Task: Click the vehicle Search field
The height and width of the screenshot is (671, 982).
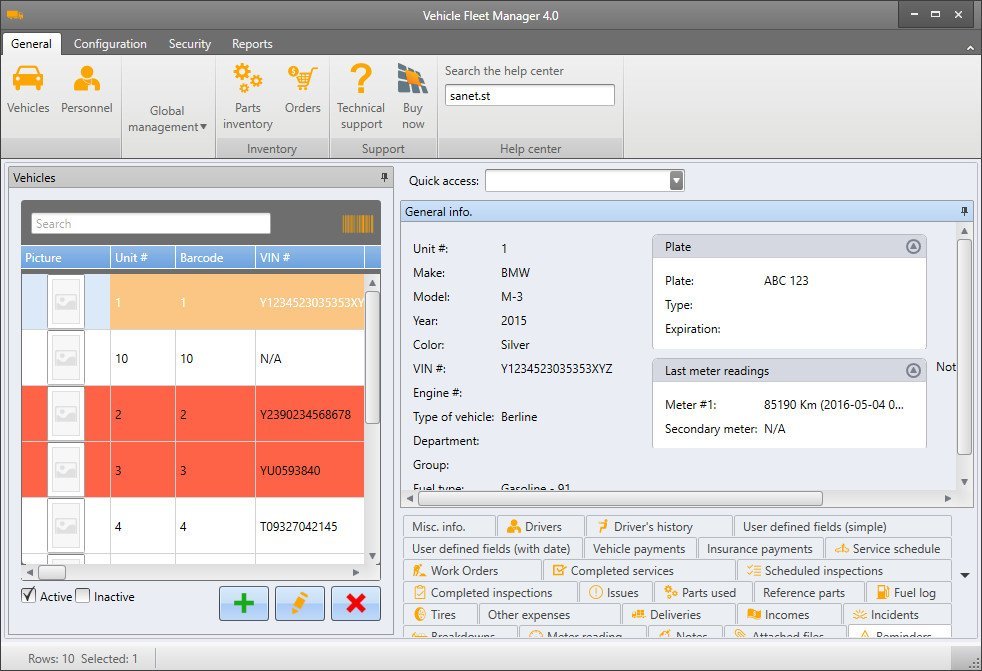Action: pos(151,224)
